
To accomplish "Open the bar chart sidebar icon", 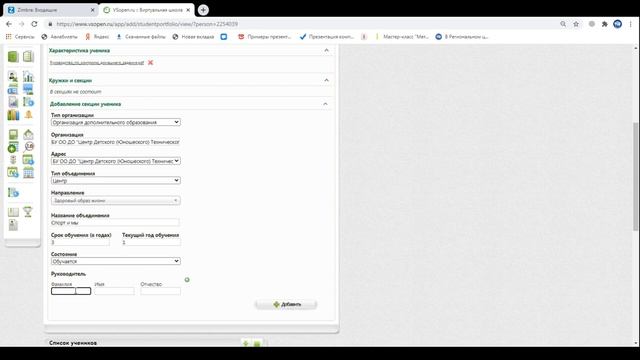I will [x=28, y=76].
